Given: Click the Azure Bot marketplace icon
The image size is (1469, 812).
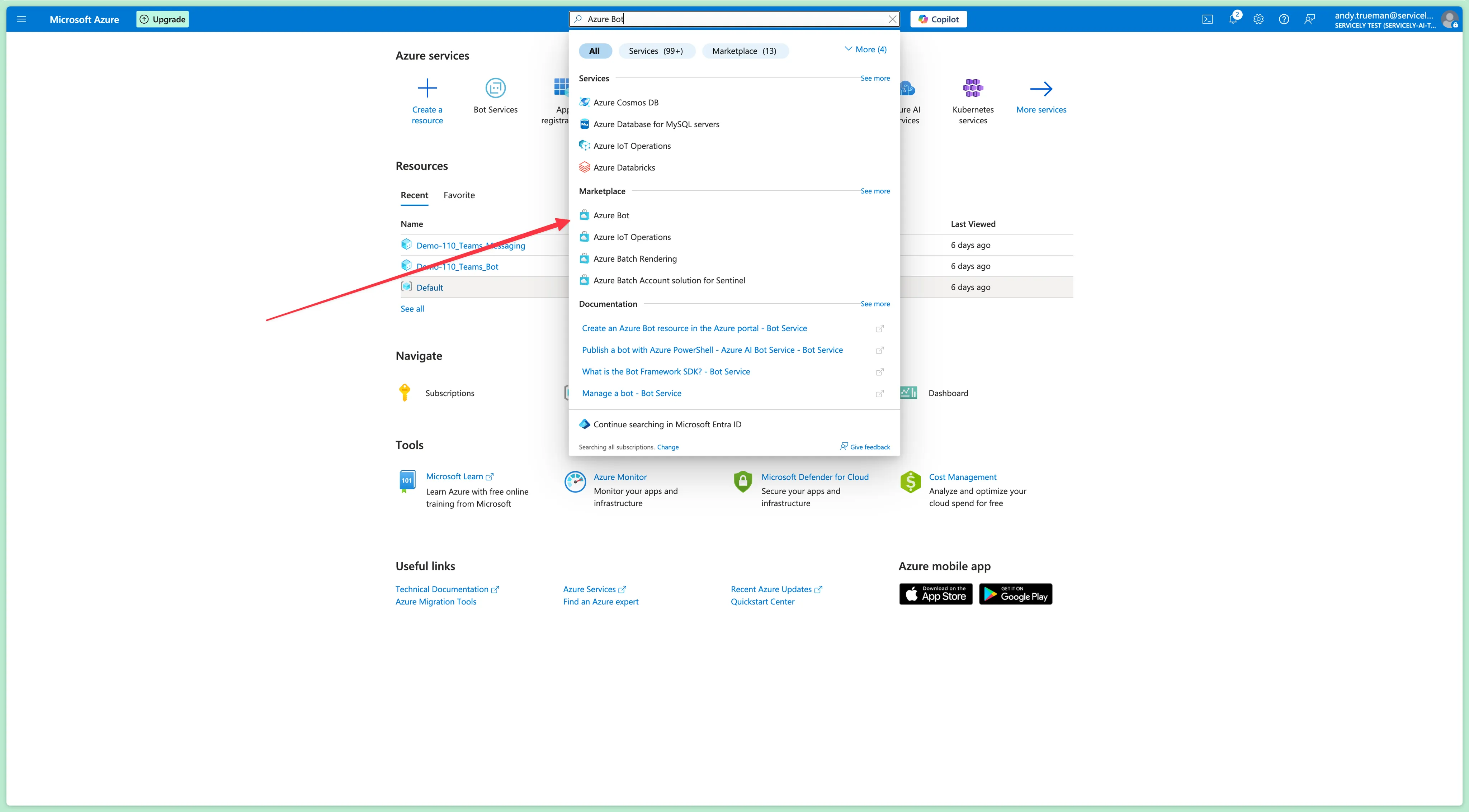Looking at the screenshot, I should [585, 215].
